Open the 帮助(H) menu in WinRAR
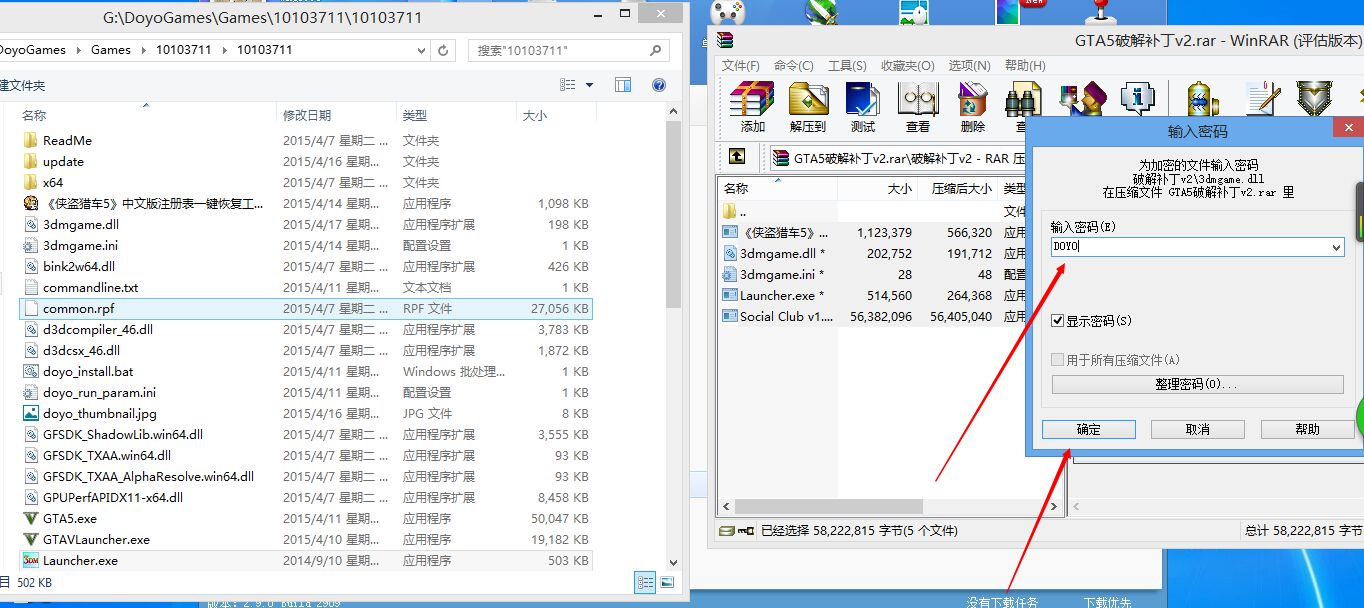 pos(1025,66)
